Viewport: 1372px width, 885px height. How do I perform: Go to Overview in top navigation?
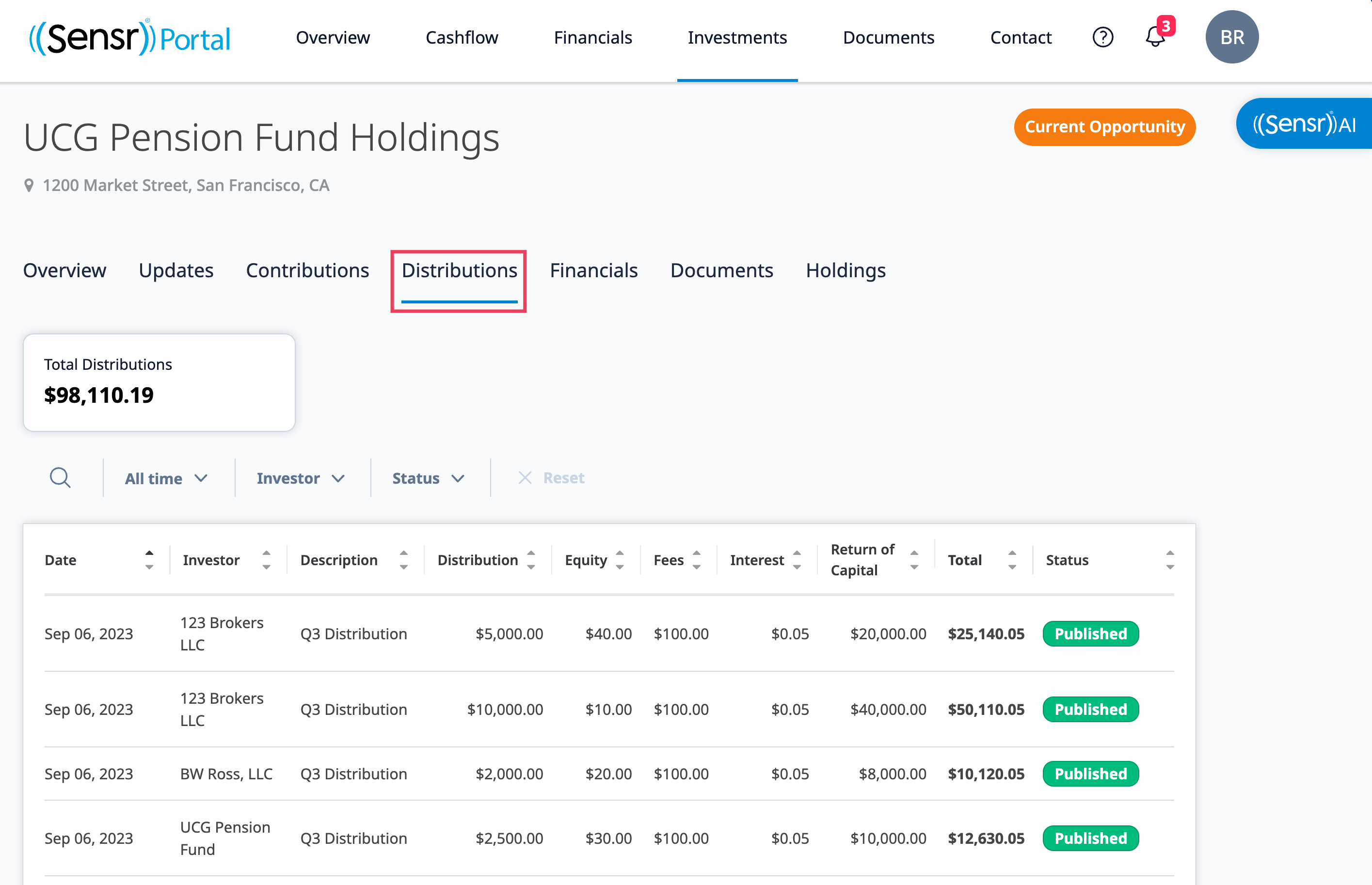(x=333, y=37)
